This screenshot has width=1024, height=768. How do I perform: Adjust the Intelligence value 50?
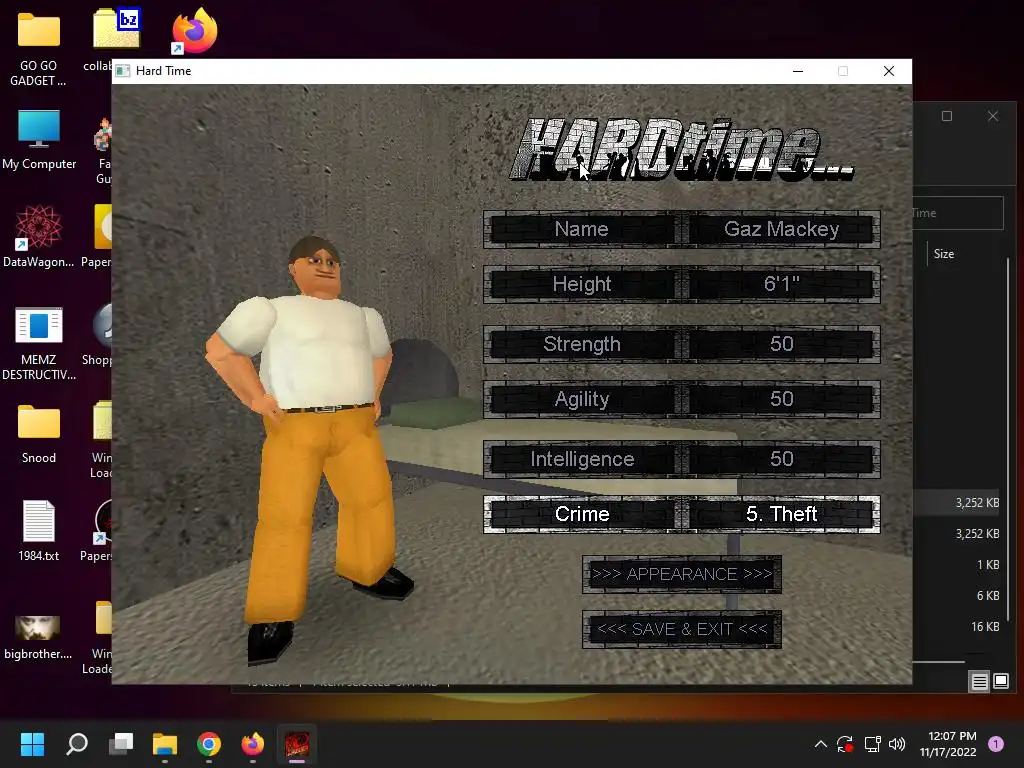[x=781, y=459]
